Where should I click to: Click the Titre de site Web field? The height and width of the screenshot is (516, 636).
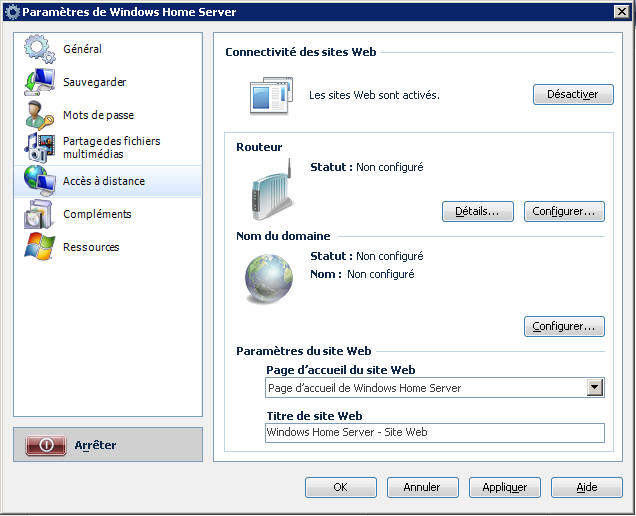(x=434, y=433)
